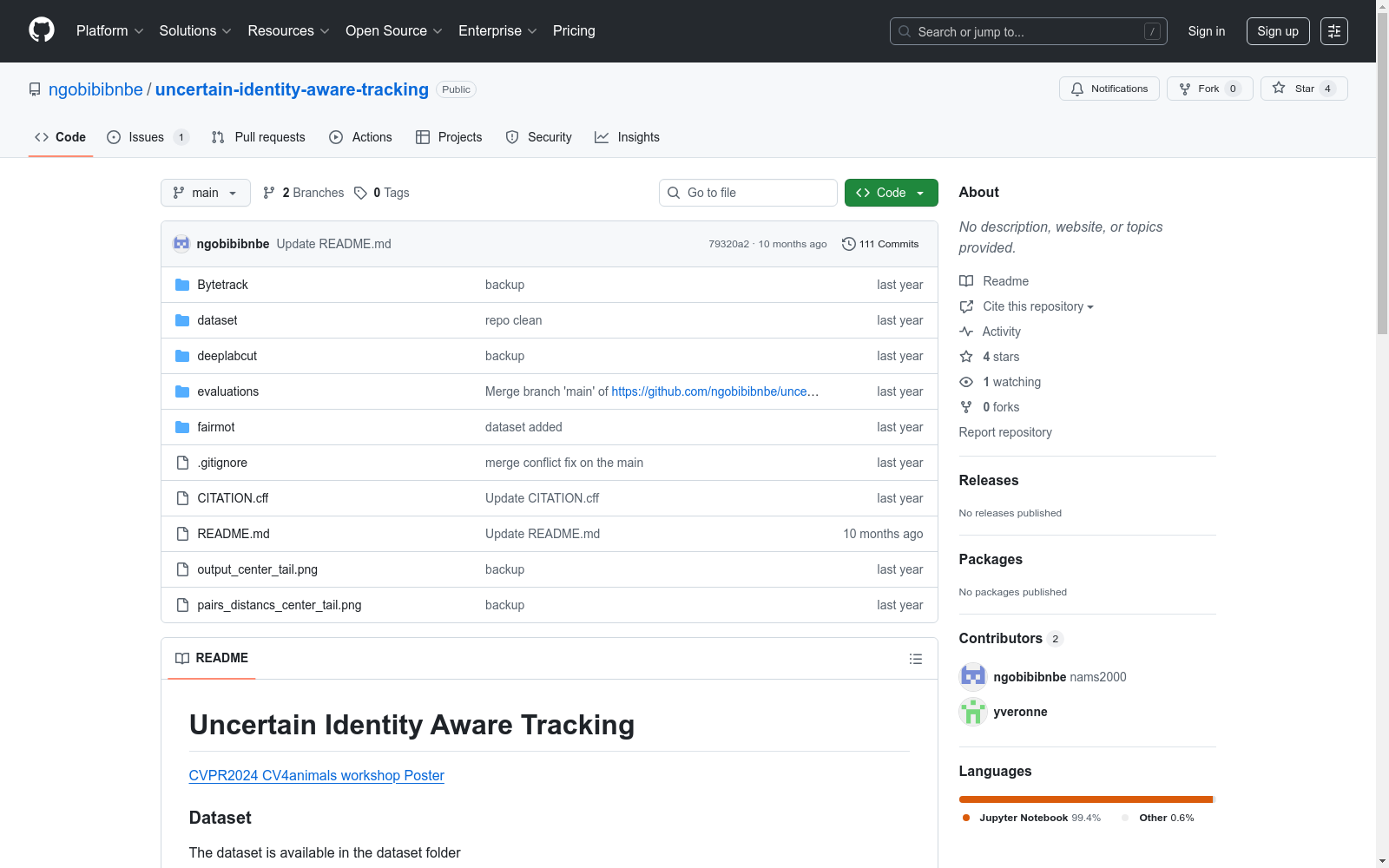Screen dimensions: 1389x868
Task: Click the Readme book icon in About
Action: coord(966,281)
